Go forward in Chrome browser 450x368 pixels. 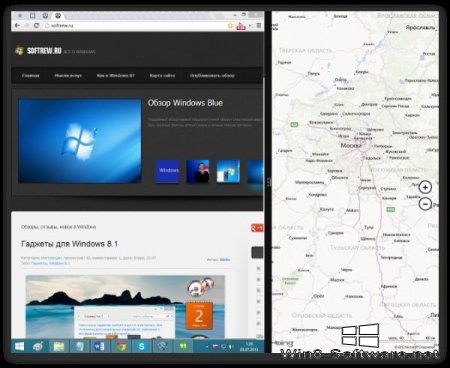point(27,25)
